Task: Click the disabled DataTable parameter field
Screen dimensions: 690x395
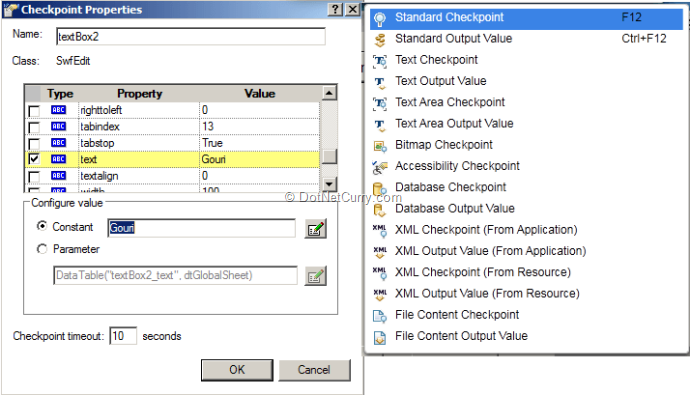Action: pos(175,275)
